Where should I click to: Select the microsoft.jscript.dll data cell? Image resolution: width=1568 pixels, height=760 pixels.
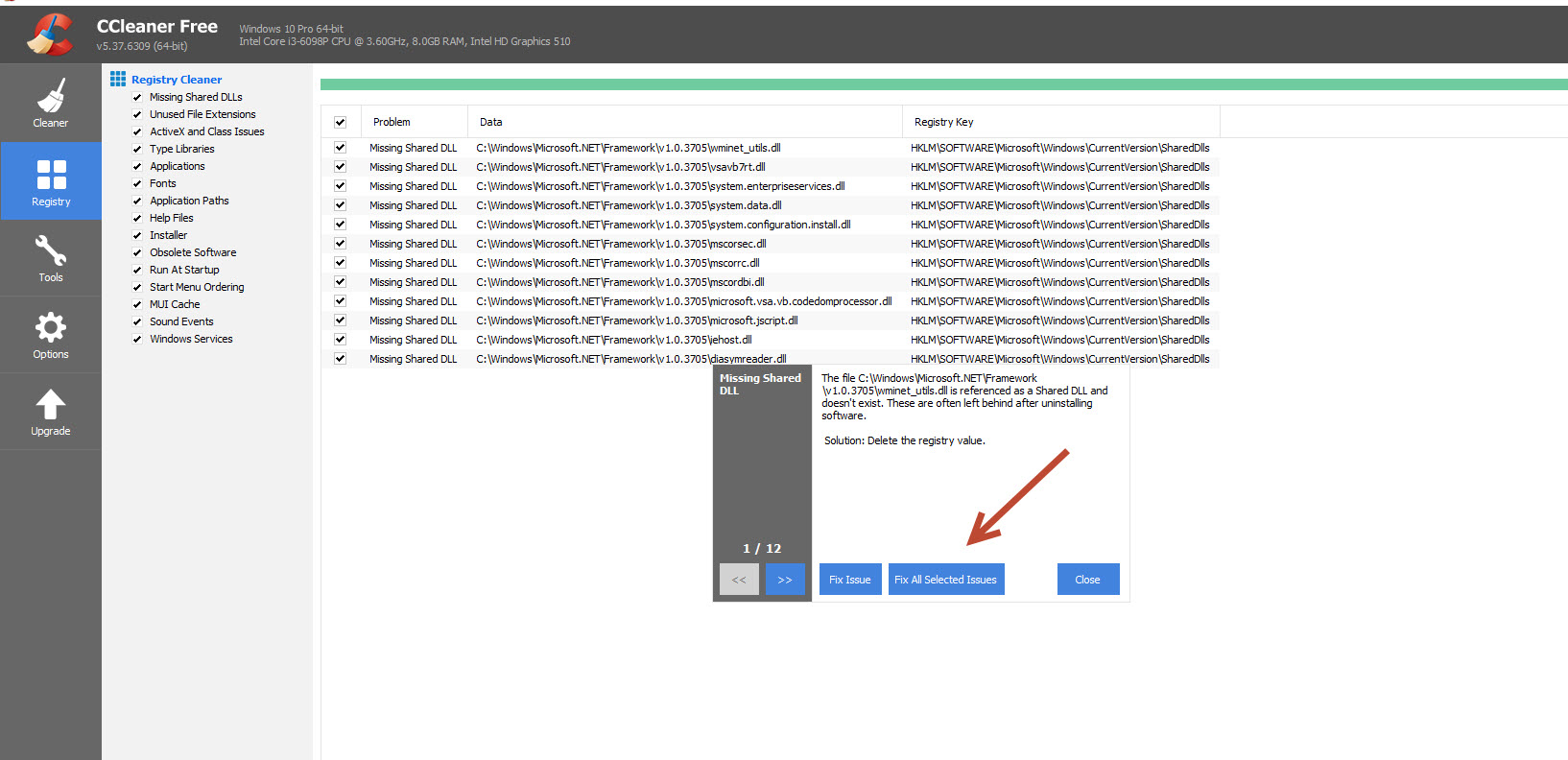(637, 321)
